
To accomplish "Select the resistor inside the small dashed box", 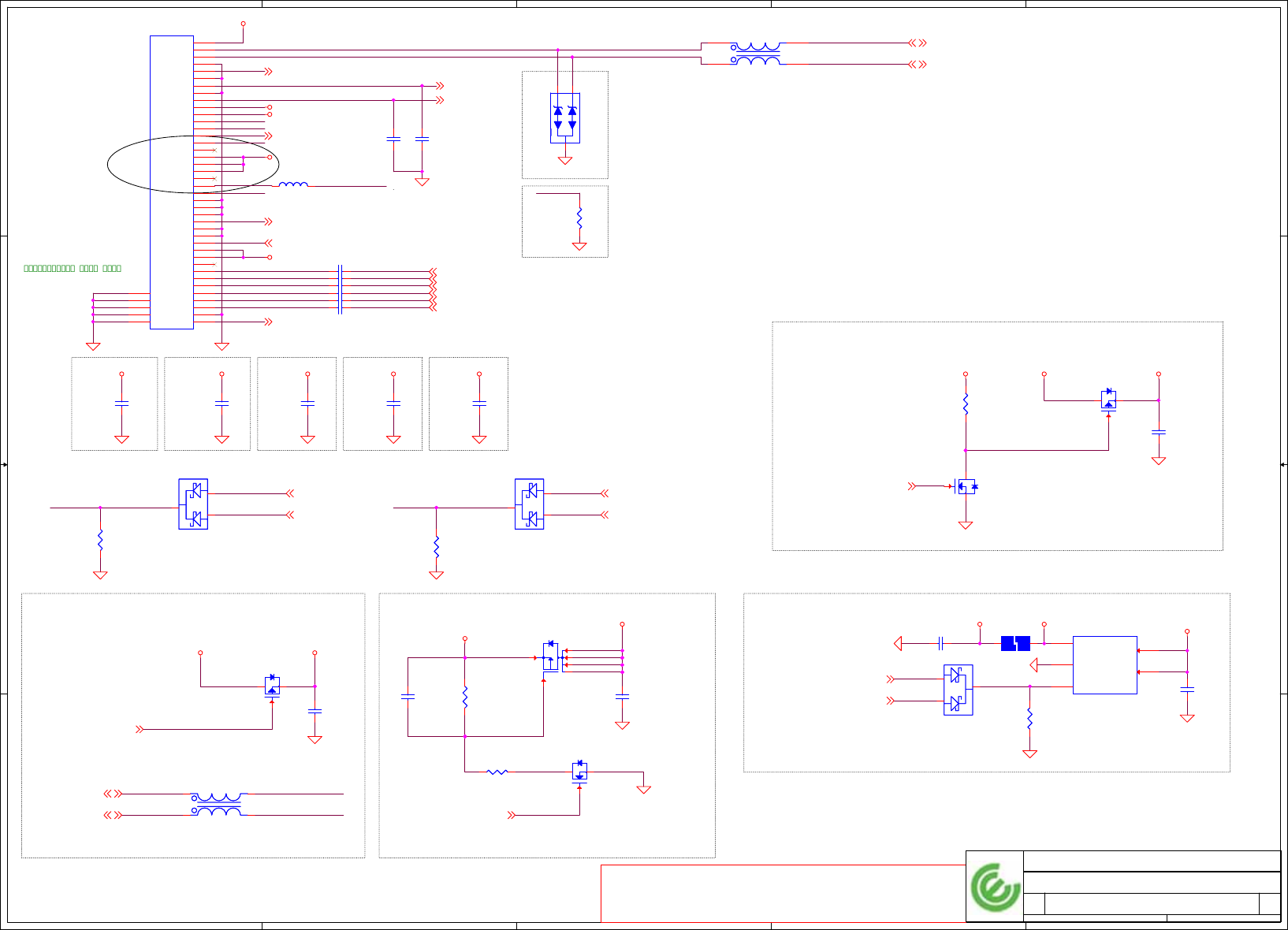I will pyautogui.click(x=579, y=218).
